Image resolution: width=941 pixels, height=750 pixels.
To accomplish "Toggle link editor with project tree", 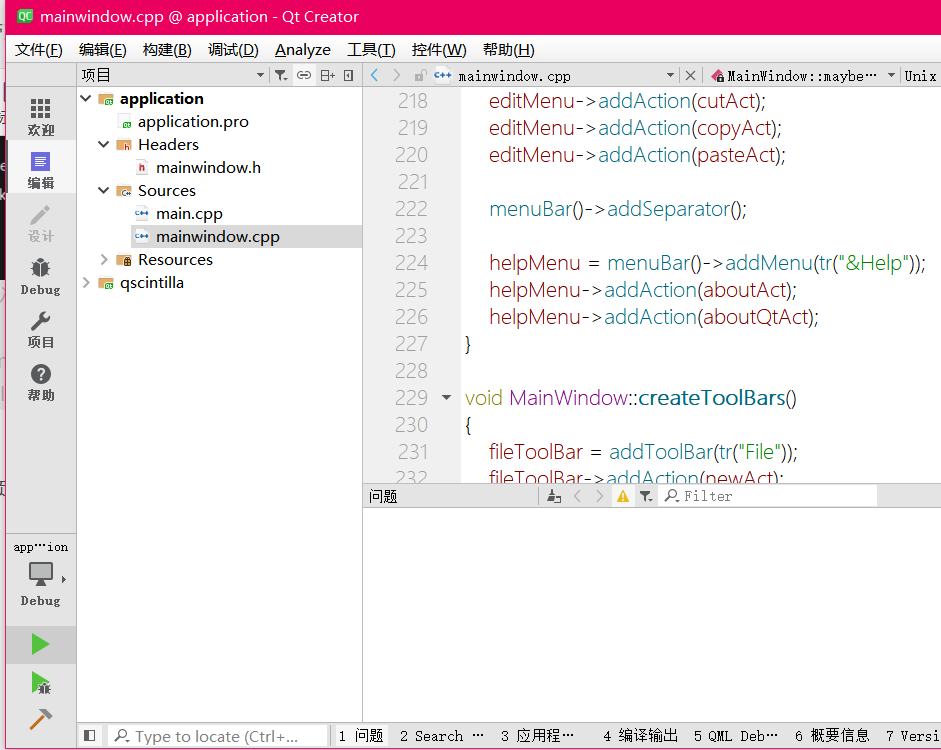I will [x=303, y=74].
